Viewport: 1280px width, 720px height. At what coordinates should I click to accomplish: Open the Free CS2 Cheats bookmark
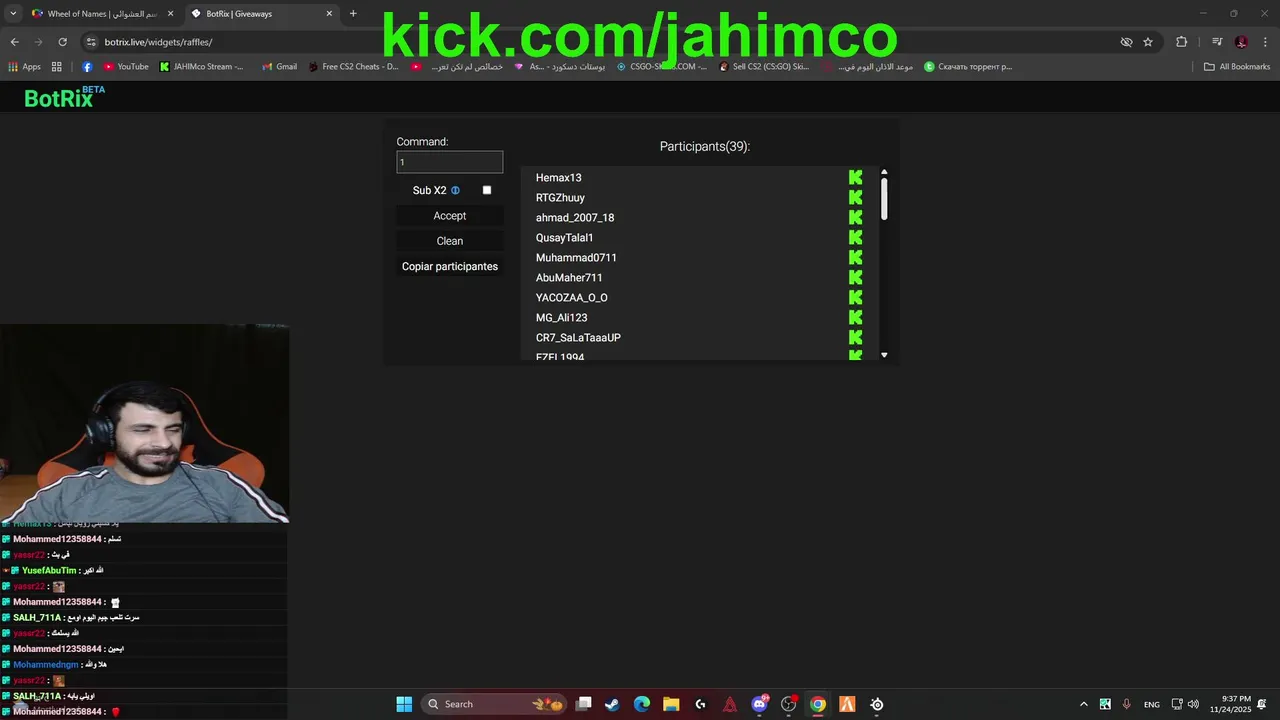tap(353, 67)
